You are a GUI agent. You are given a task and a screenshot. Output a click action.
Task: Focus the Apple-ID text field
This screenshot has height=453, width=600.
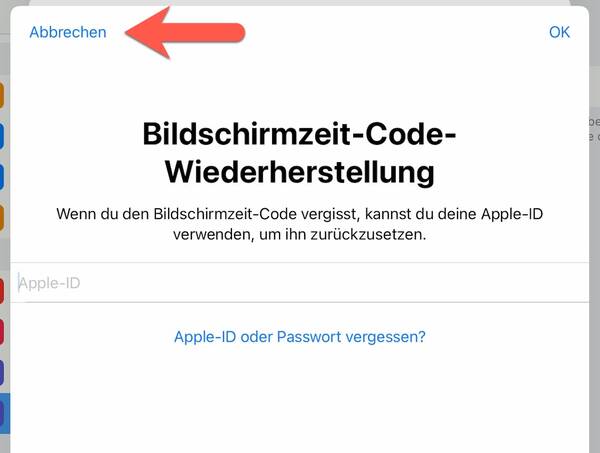pyautogui.click(x=299, y=283)
